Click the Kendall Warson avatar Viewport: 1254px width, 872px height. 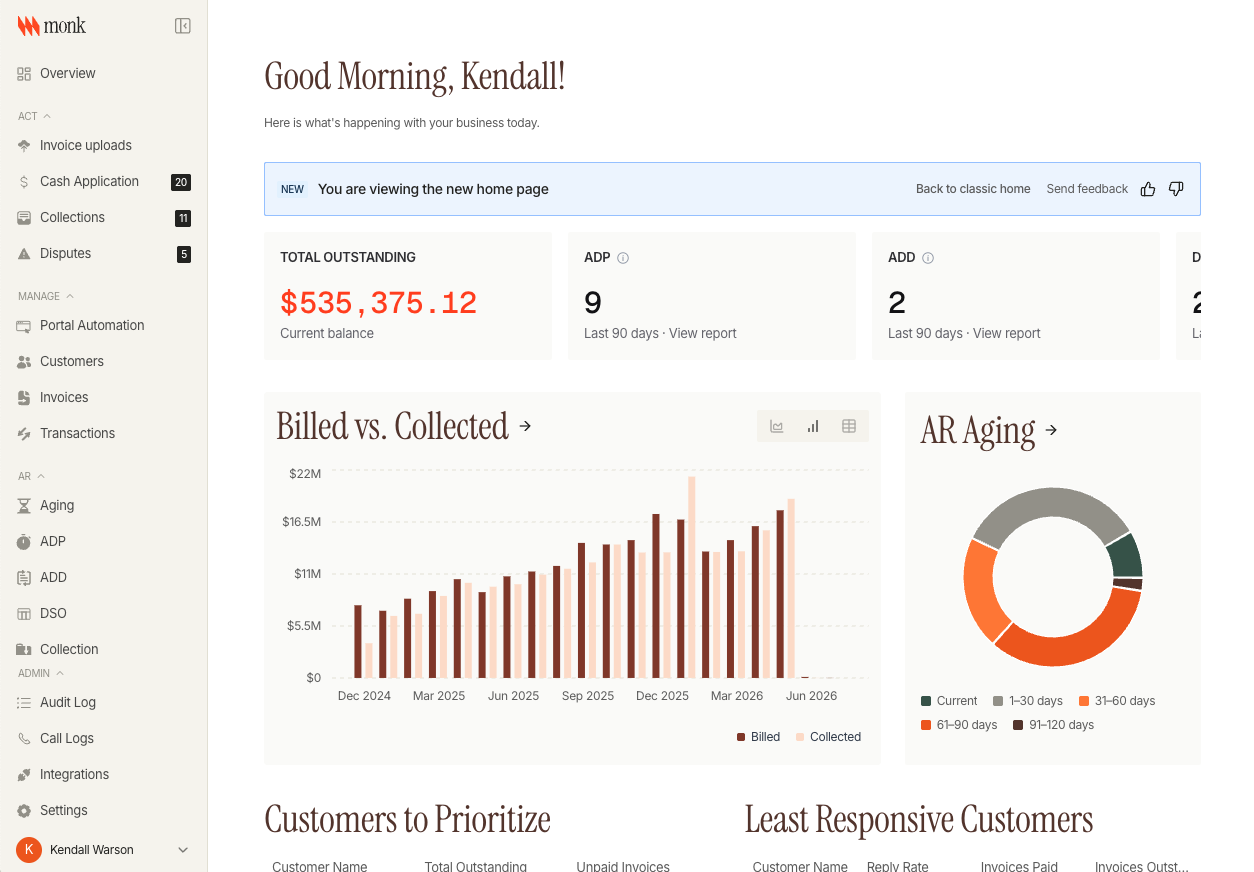[29, 850]
